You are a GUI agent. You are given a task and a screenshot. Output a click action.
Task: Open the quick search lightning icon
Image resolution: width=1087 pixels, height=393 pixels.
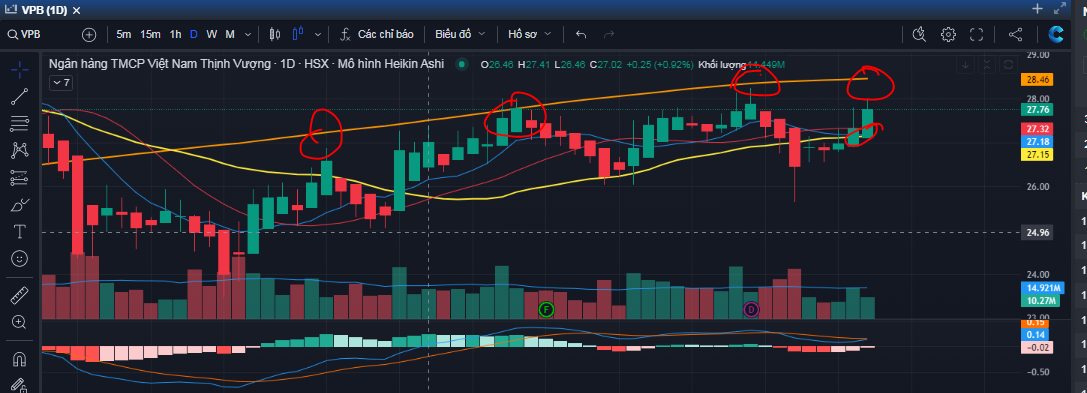919,34
